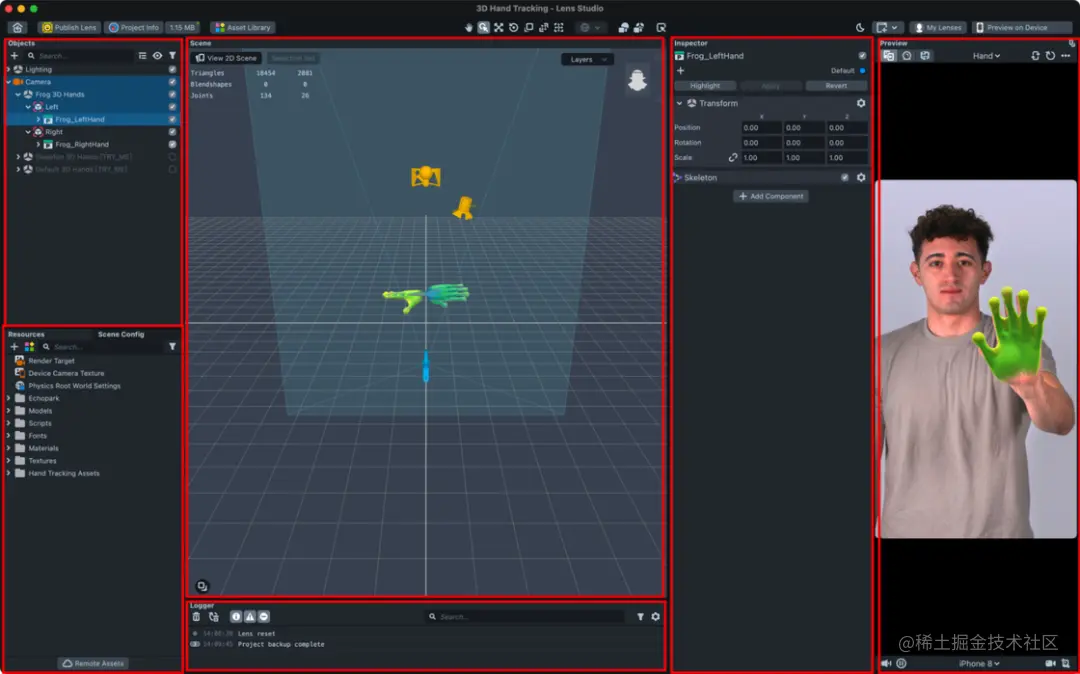This screenshot has width=1080, height=674.
Task: Click Publish Lens button
Action: [69, 28]
